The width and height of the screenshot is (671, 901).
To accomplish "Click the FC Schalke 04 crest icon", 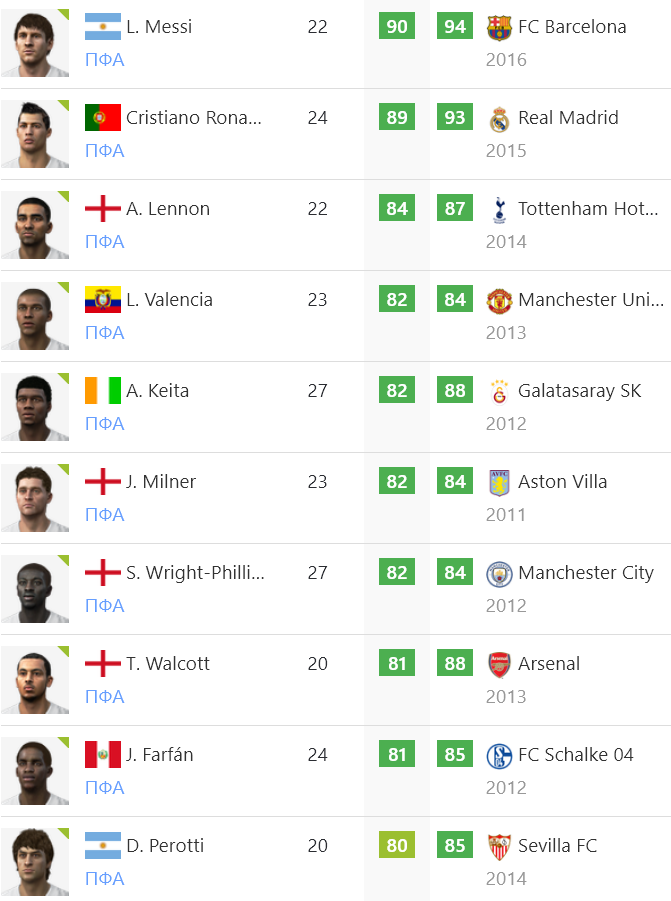I will point(499,755).
